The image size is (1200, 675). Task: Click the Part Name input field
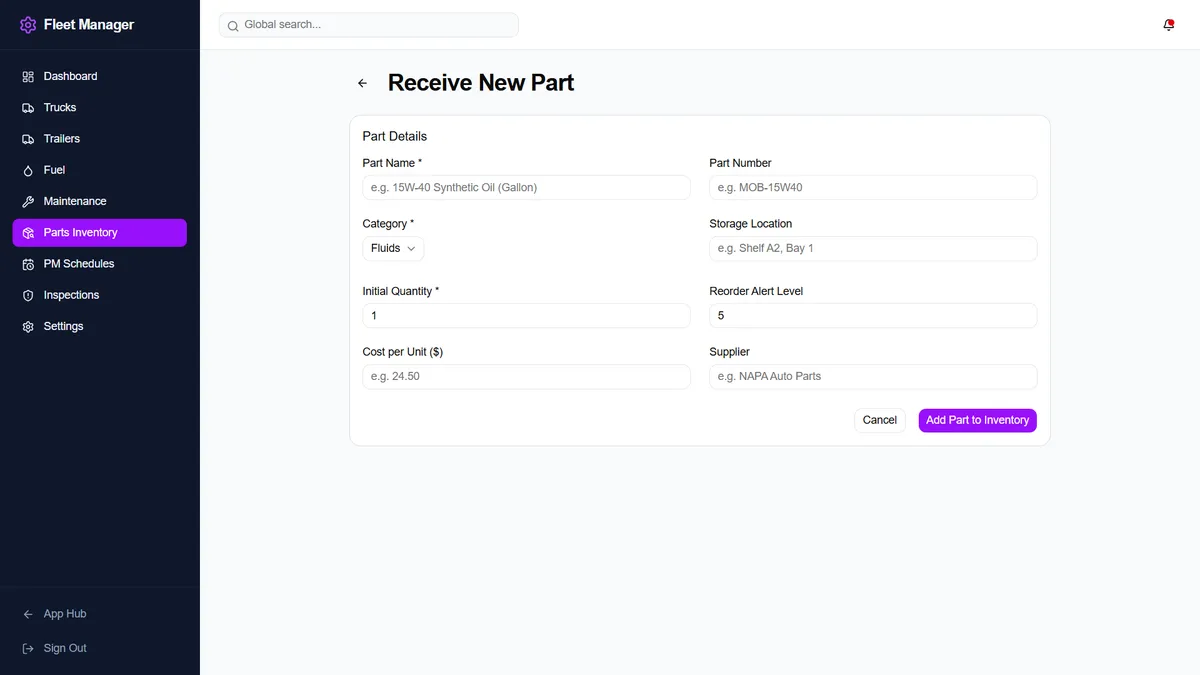526,187
